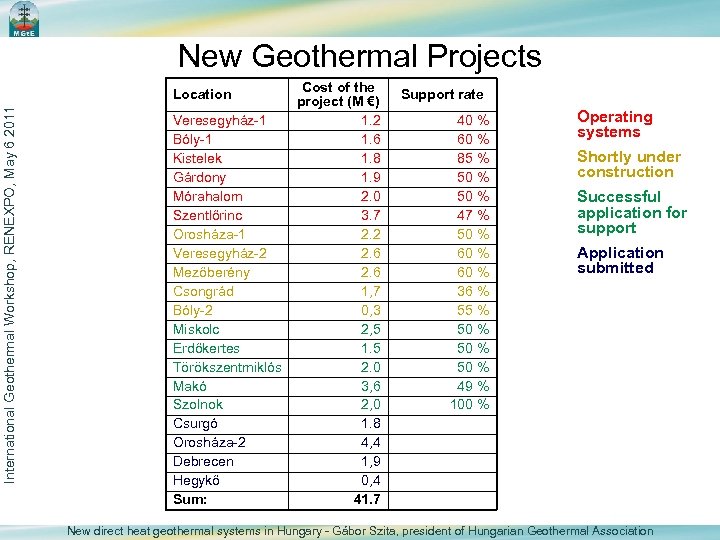Click Csongrád's 1,7 cost value

371,292
